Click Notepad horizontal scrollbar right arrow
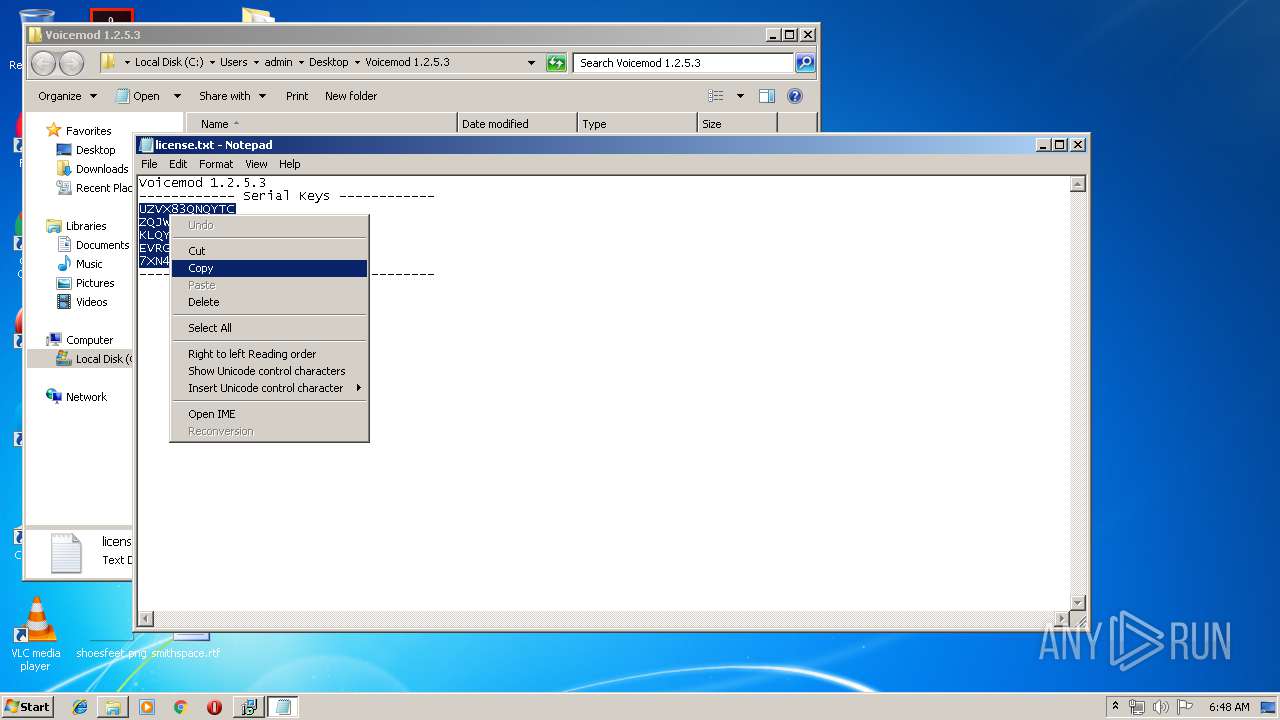Image resolution: width=1280 pixels, height=720 pixels. pos(1062,619)
